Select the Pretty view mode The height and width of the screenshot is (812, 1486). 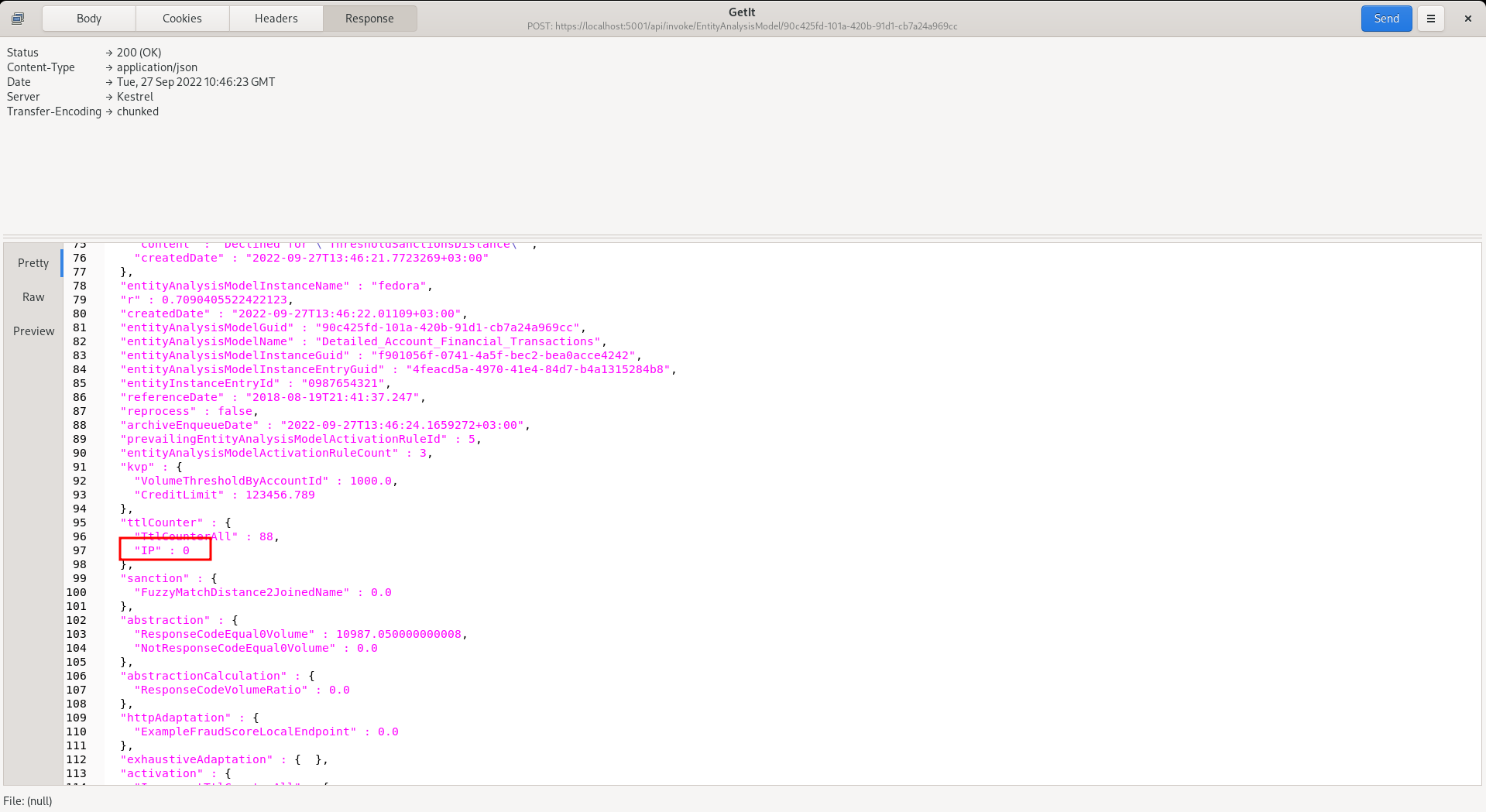coord(33,263)
